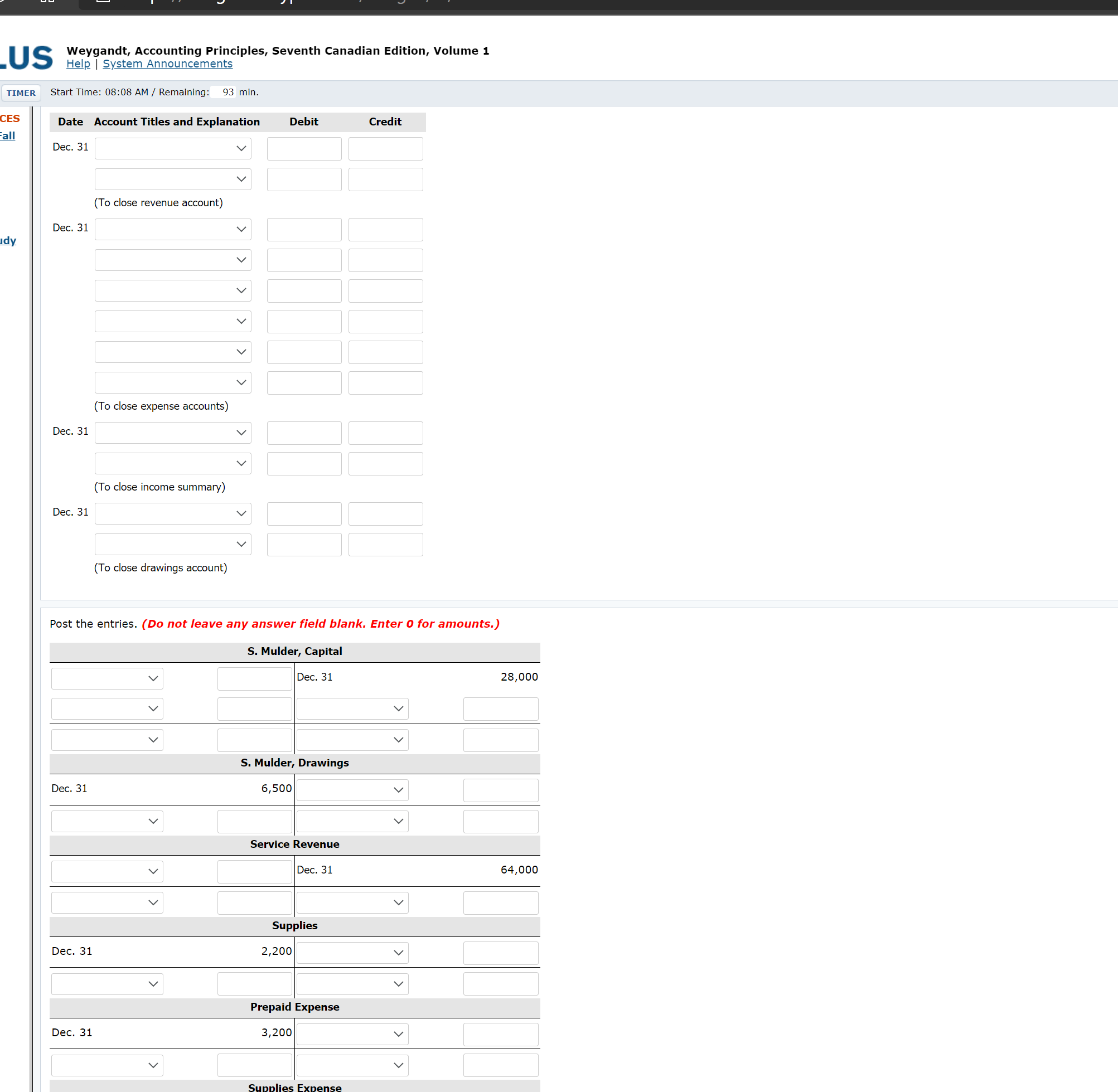Click the Help link

[x=78, y=64]
